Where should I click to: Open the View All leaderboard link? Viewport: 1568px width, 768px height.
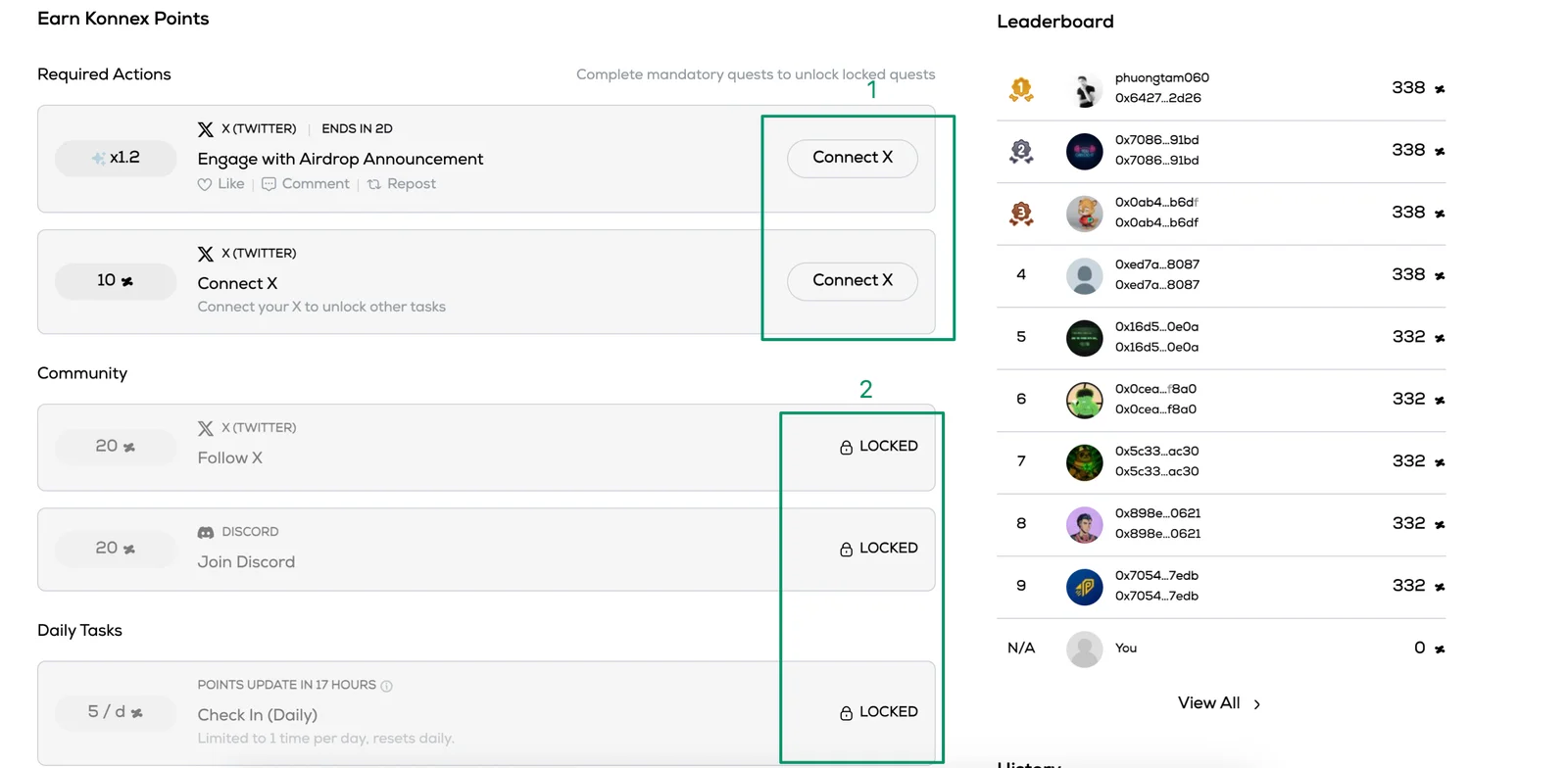coord(1219,703)
